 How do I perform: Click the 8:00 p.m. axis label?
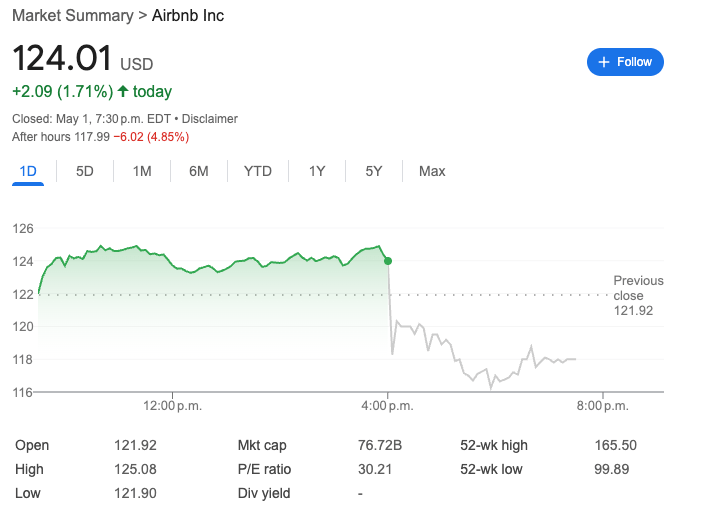(603, 406)
